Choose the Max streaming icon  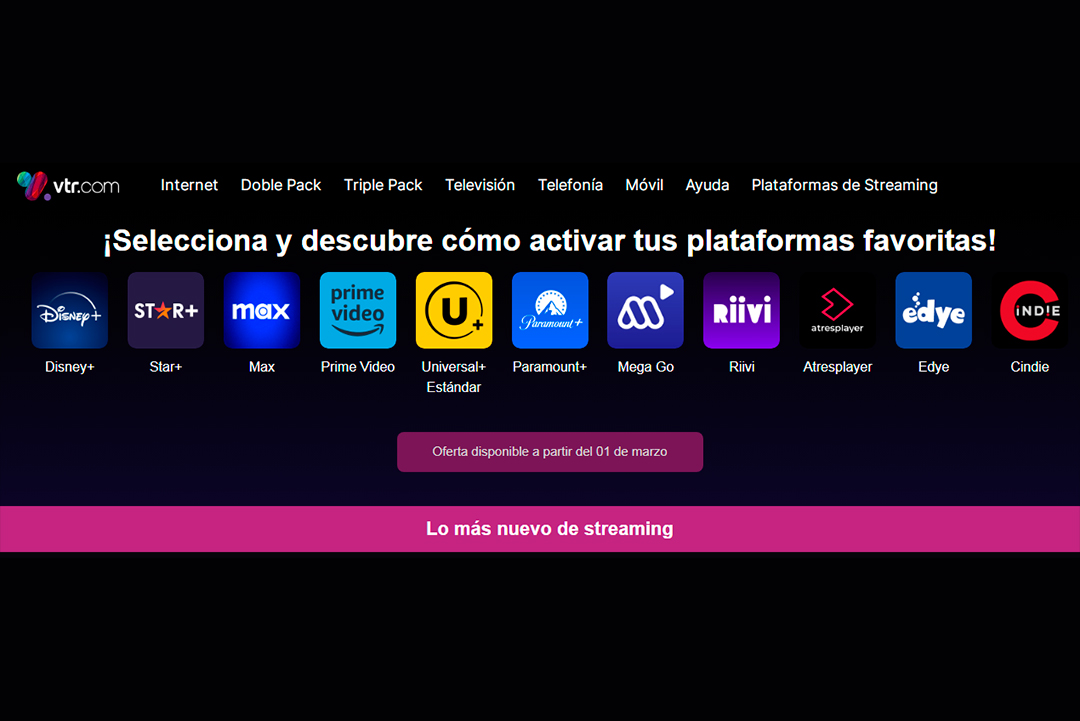262,310
